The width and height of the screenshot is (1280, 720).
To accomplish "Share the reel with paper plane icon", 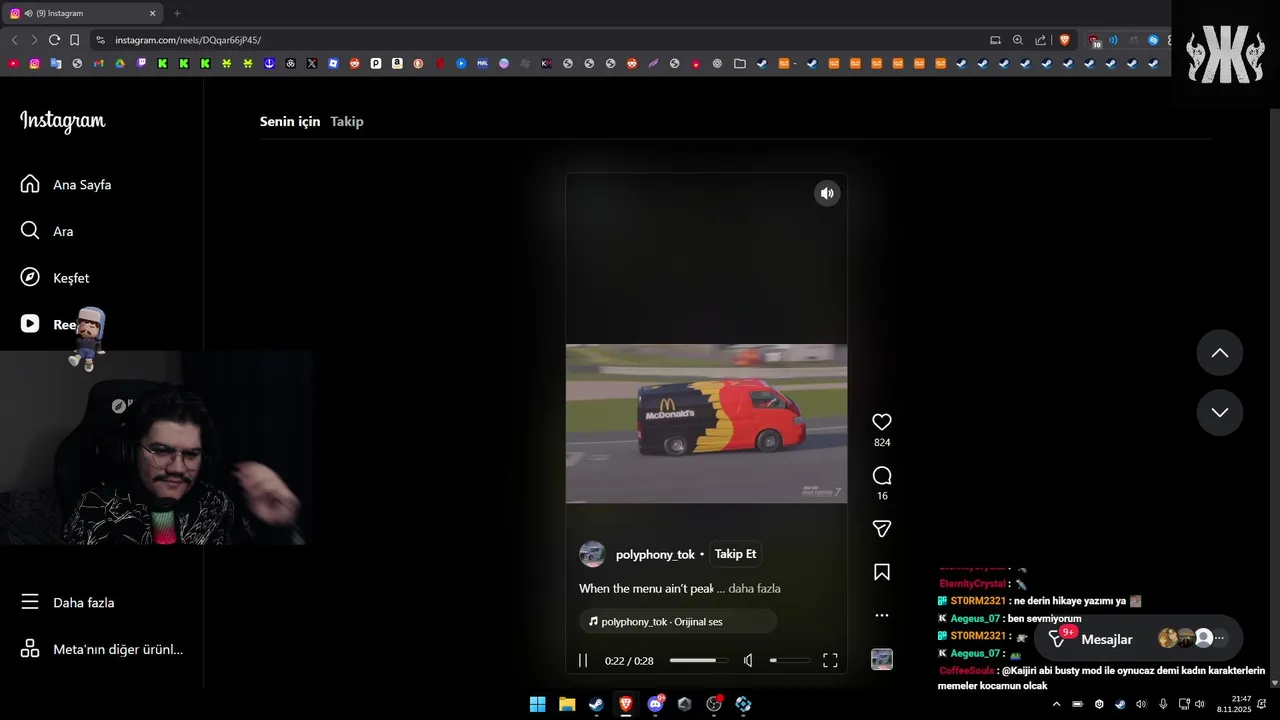I will [882, 528].
